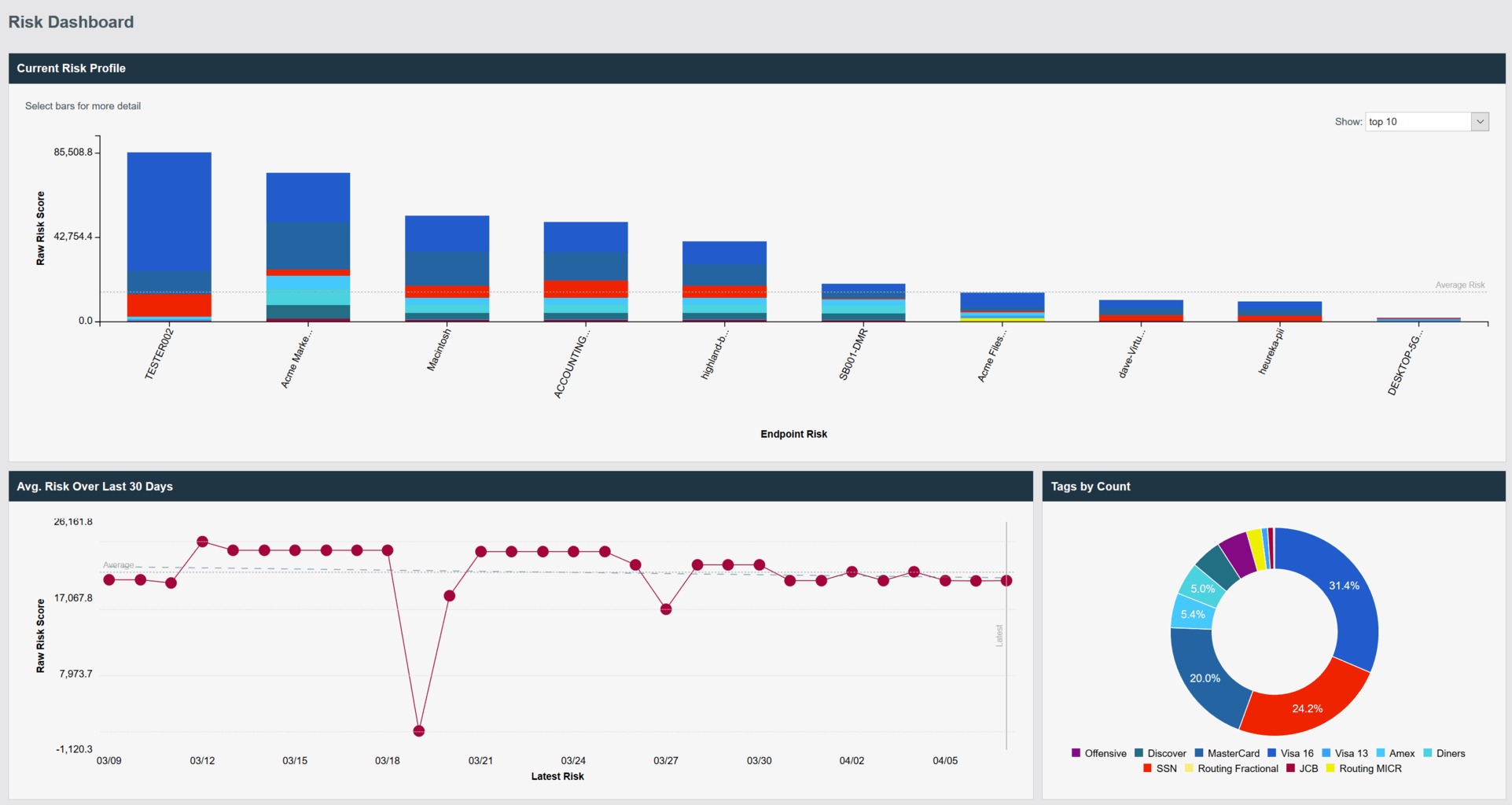Click the ACCOUNTING... endpoint bar
The width and height of the screenshot is (1512, 805).
tap(586, 271)
